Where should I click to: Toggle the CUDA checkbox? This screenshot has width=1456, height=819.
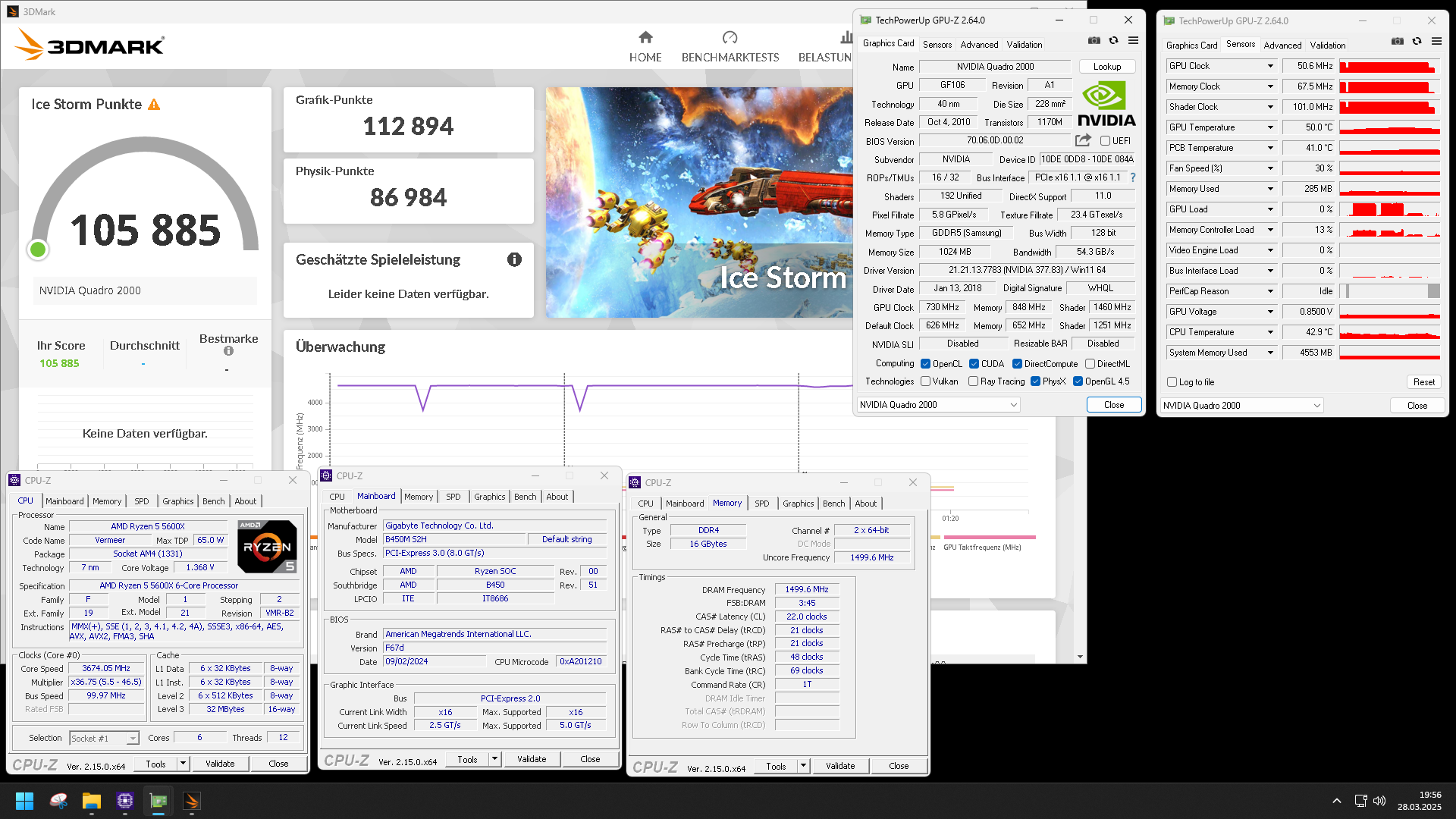click(974, 364)
